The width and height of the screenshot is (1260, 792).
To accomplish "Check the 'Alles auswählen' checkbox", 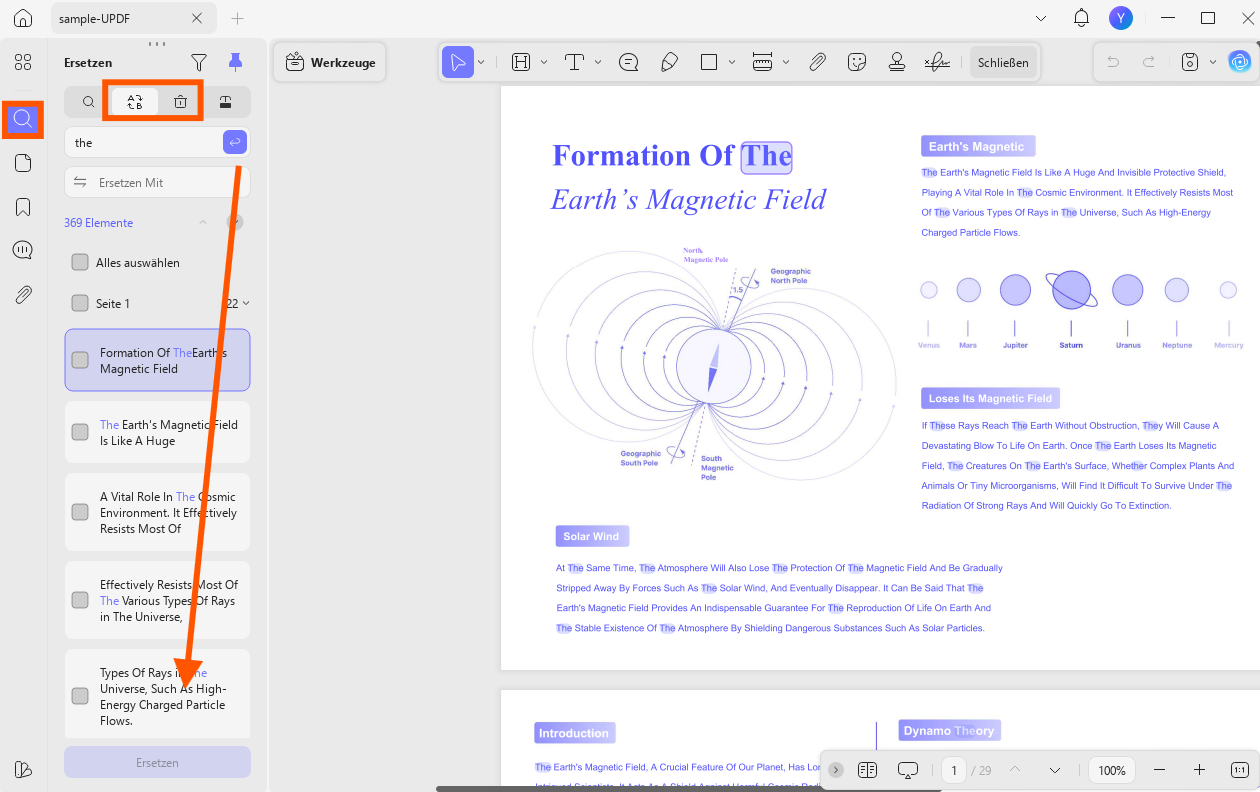I will pyautogui.click(x=80, y=262).
